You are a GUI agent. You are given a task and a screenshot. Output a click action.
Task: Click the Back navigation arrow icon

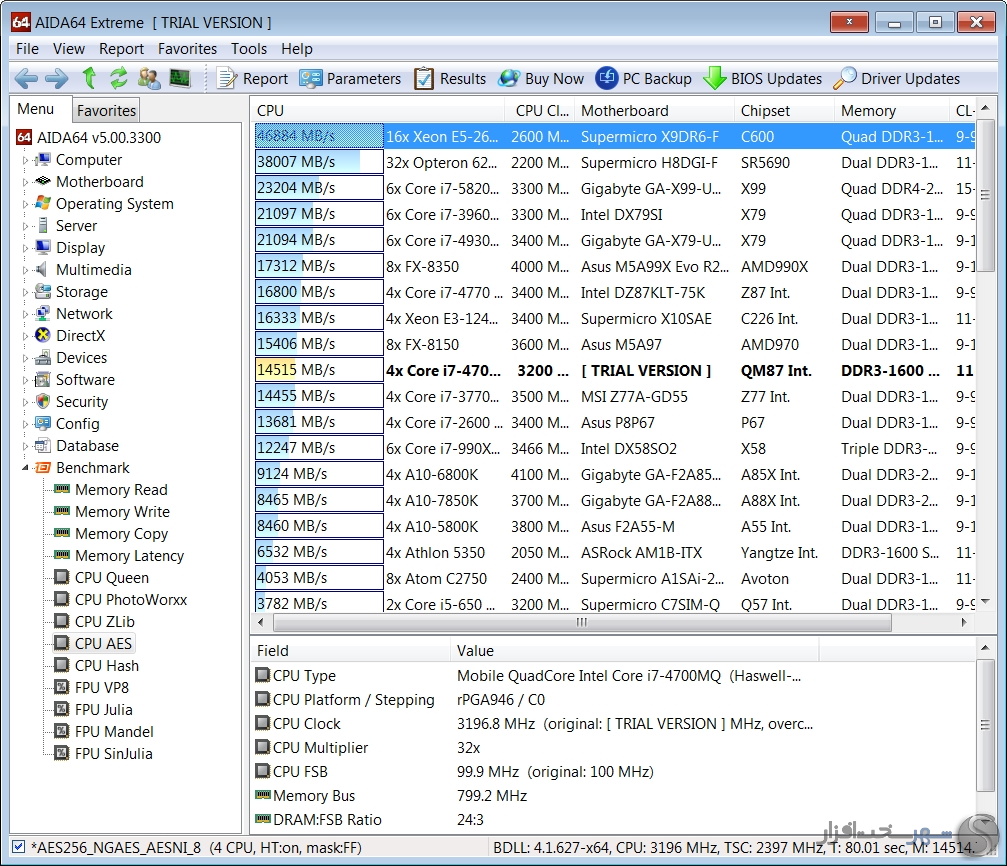pos(26,78)
